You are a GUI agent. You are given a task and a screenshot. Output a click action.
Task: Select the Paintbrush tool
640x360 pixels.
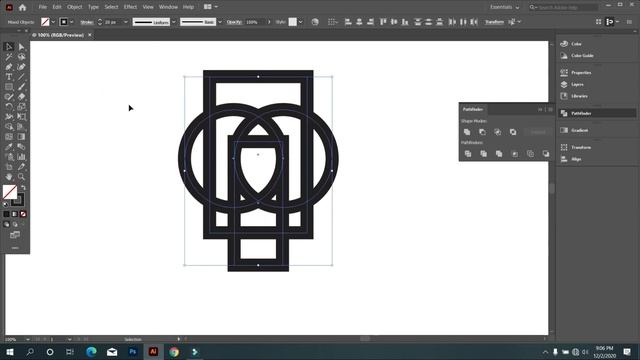tap(21, 87)
